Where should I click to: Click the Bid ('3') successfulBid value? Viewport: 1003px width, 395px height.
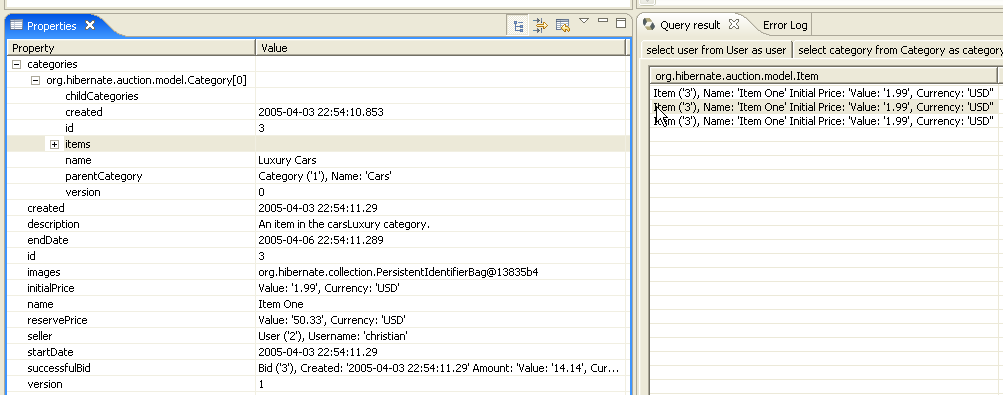439,368
